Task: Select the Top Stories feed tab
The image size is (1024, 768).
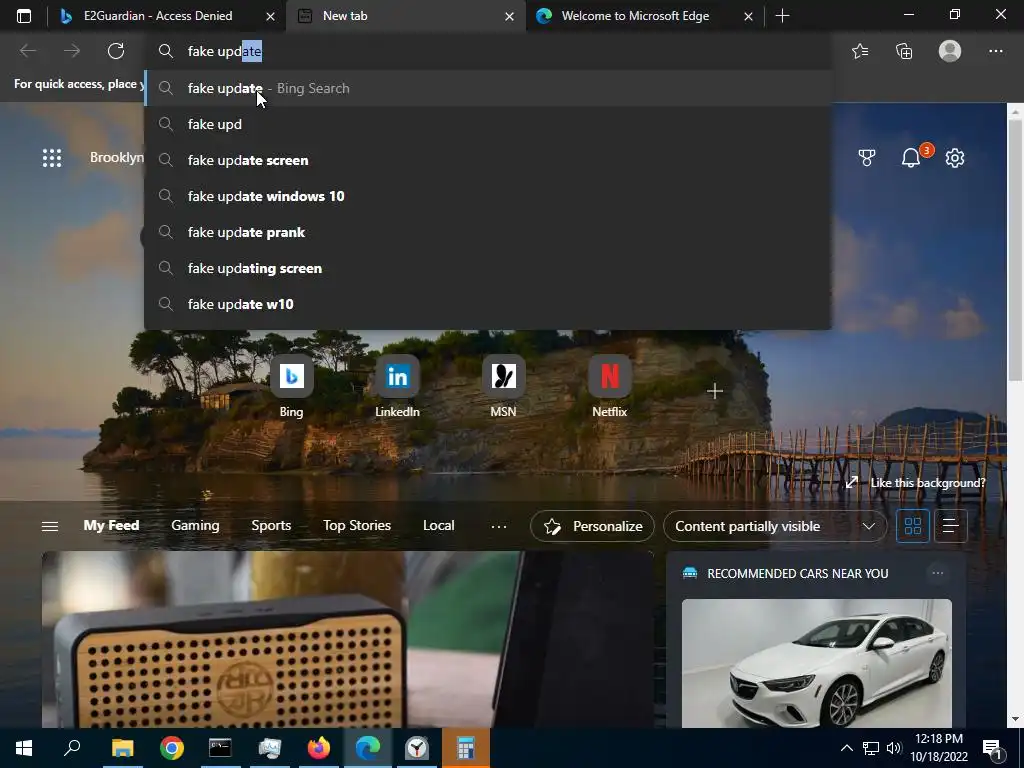Action: [x=357, y=526]
